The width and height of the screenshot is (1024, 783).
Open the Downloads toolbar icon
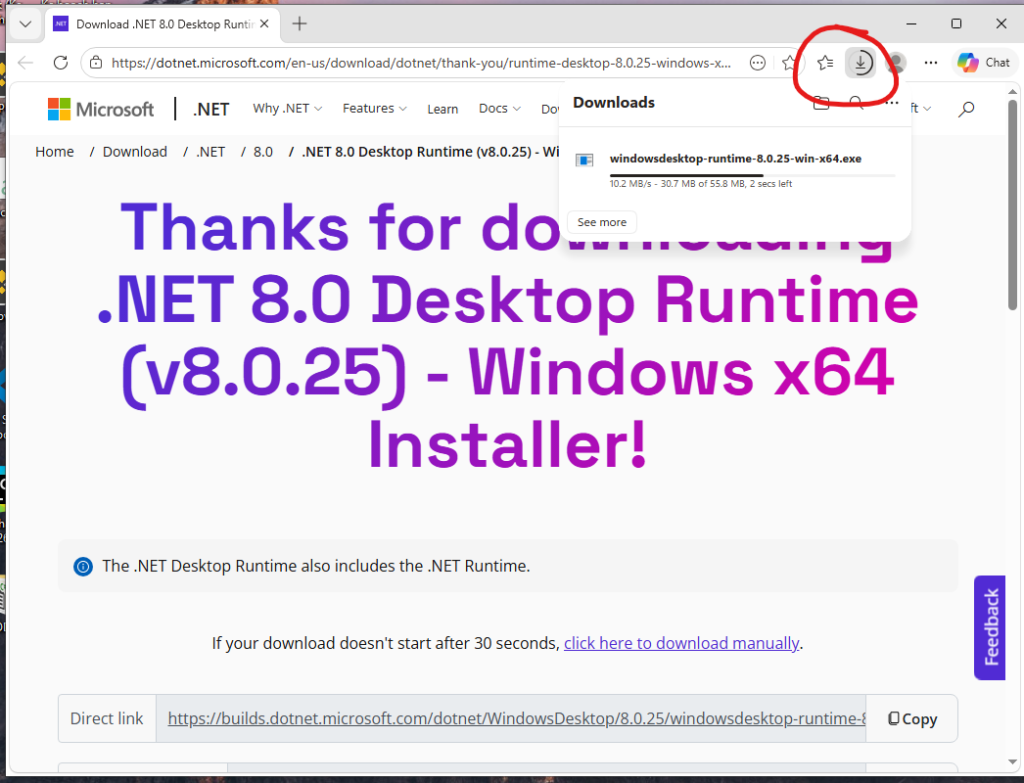(x=860, y=63)
